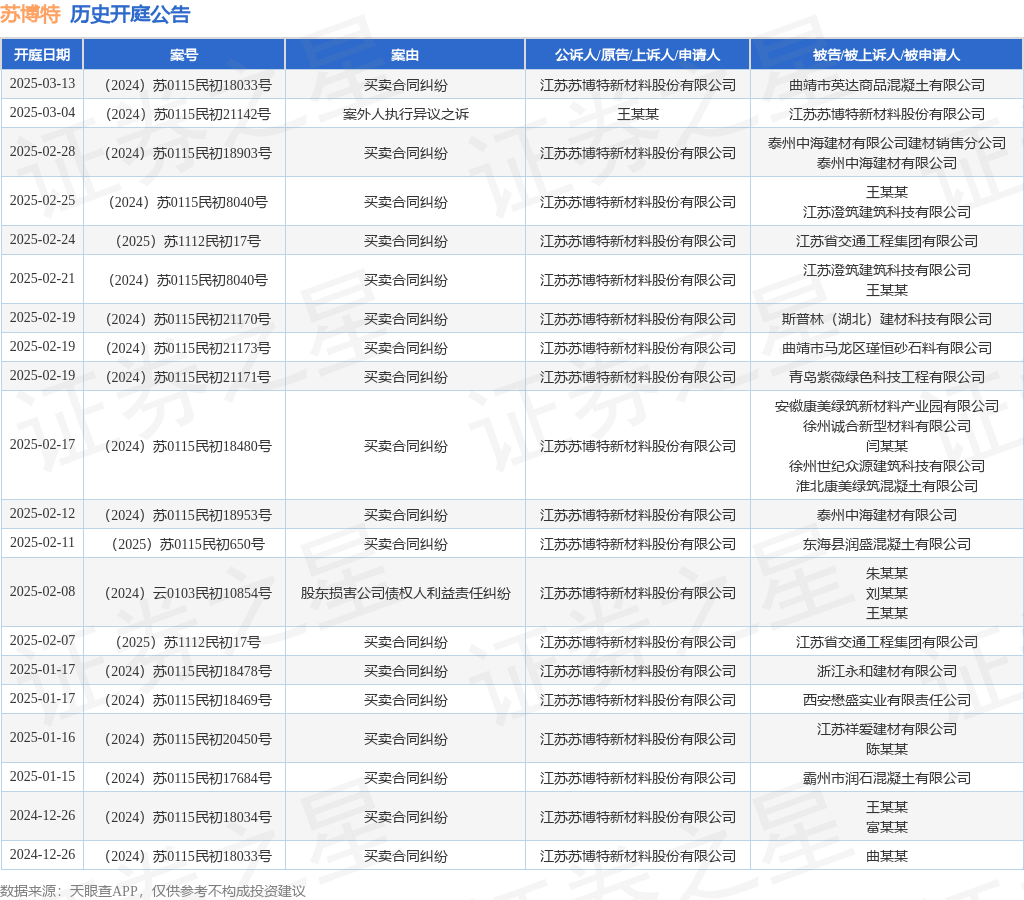The image size is (1024, 900).
Task: Click the 股东损害公司债权人利益责任纠纷 cell
Action: point(406,593)
